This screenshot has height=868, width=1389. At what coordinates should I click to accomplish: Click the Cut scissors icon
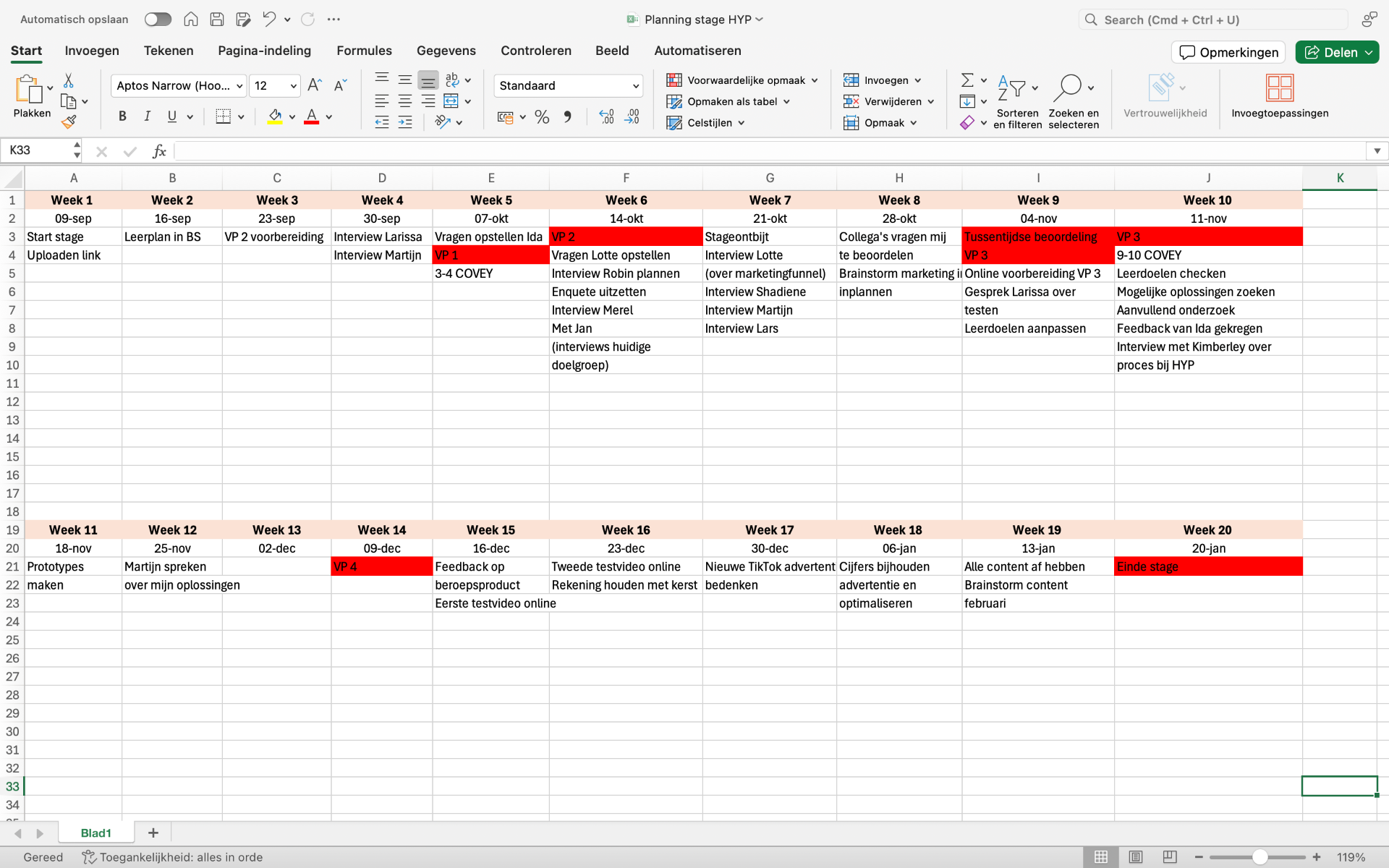69,80
